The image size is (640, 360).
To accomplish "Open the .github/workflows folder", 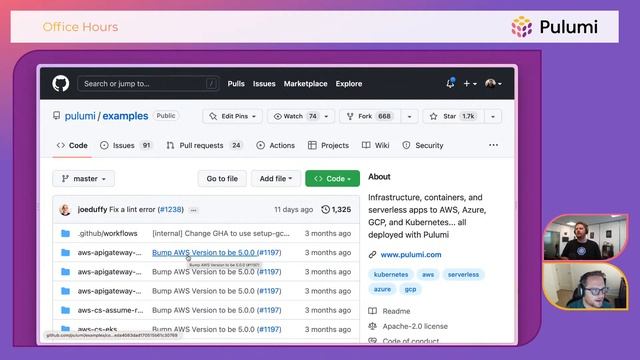I will pyautogui.click(x=108, y=233).
